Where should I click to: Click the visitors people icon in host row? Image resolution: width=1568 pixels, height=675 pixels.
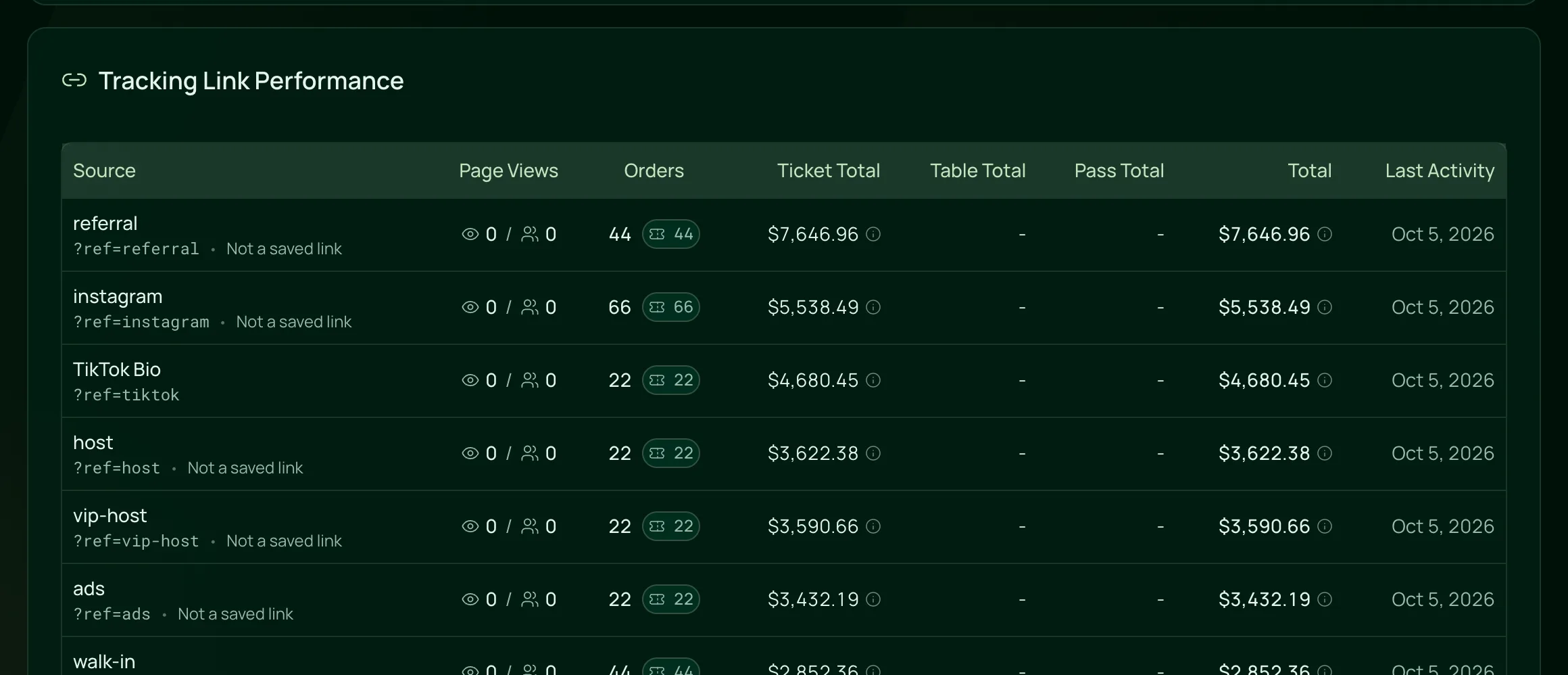[x=530, y=453]
